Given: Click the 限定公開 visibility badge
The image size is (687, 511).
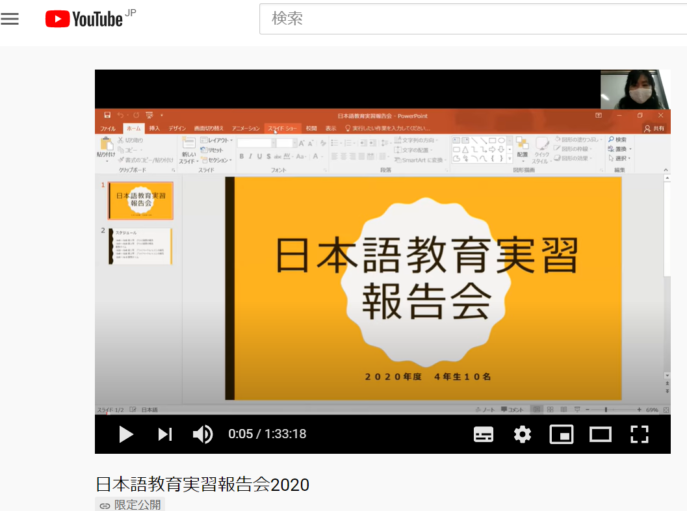Looking at the screenshot, I should [x=130, y=504].
